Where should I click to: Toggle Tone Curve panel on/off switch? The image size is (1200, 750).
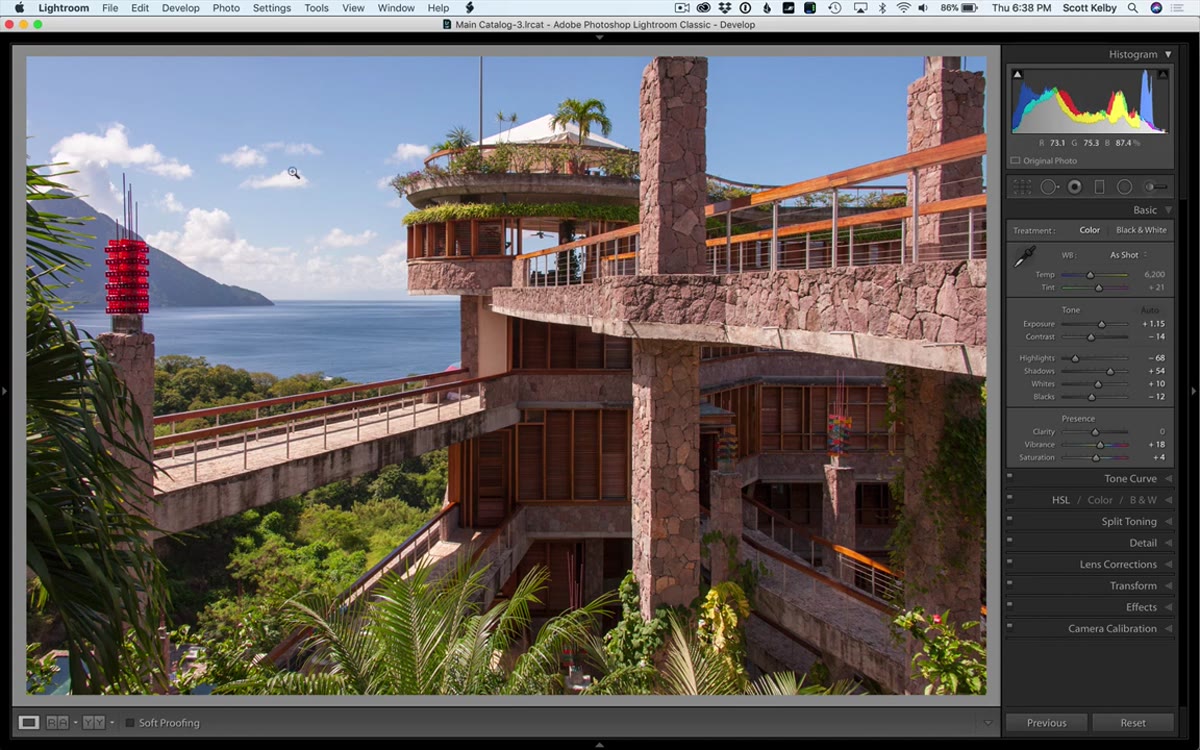click(1010, 477)
